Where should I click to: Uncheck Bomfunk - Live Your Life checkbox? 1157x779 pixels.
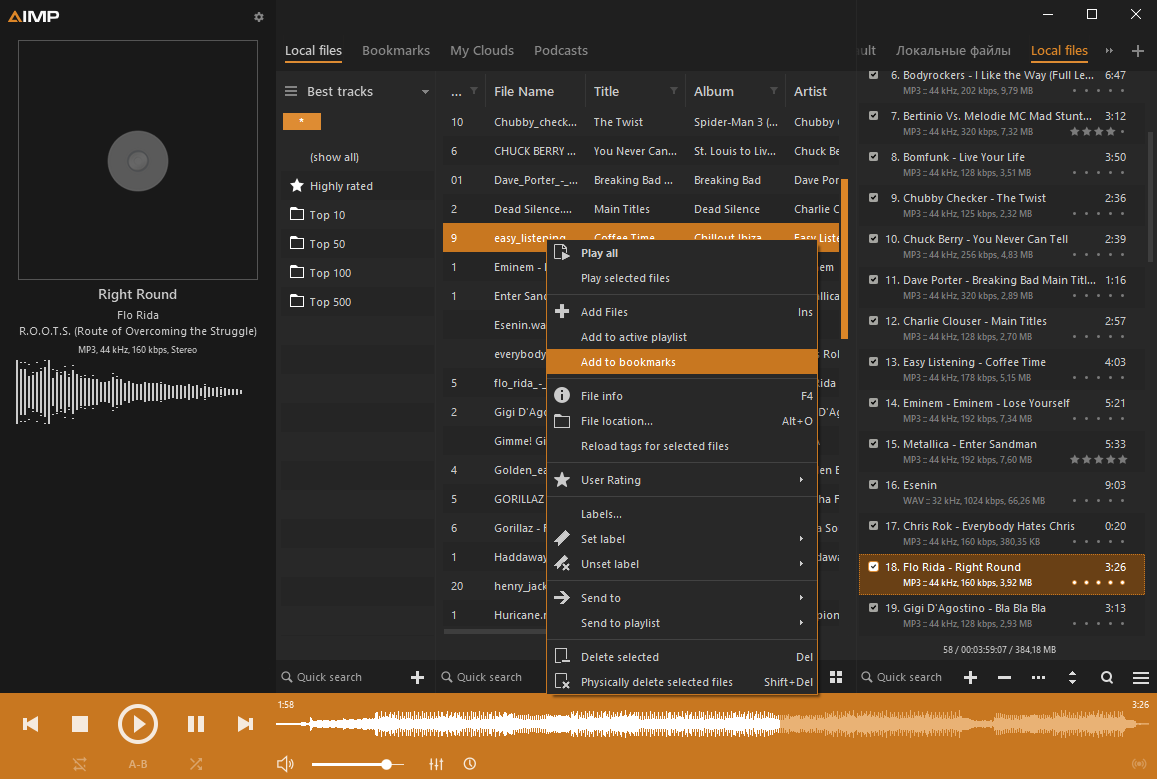874,156
